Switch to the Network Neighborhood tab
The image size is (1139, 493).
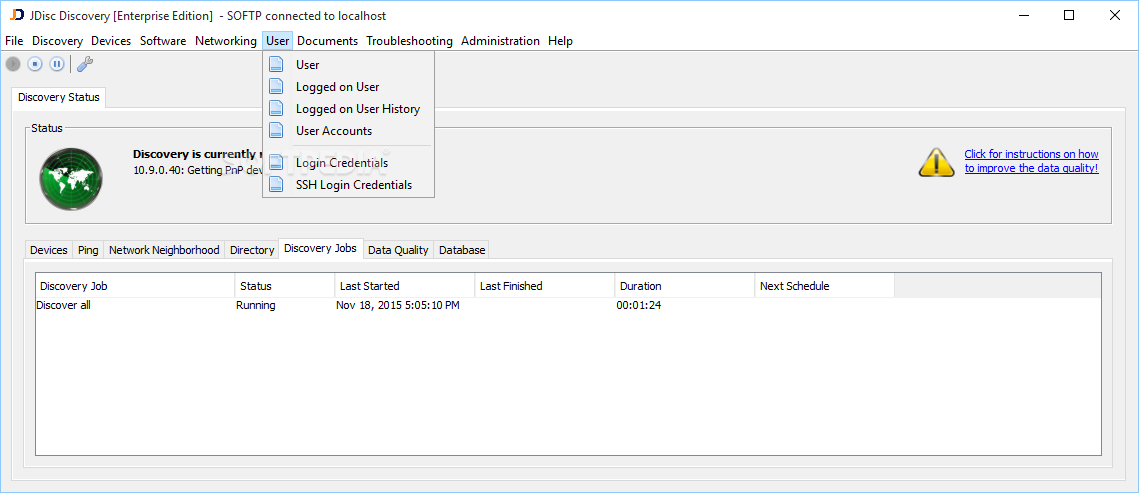(164, 250)
